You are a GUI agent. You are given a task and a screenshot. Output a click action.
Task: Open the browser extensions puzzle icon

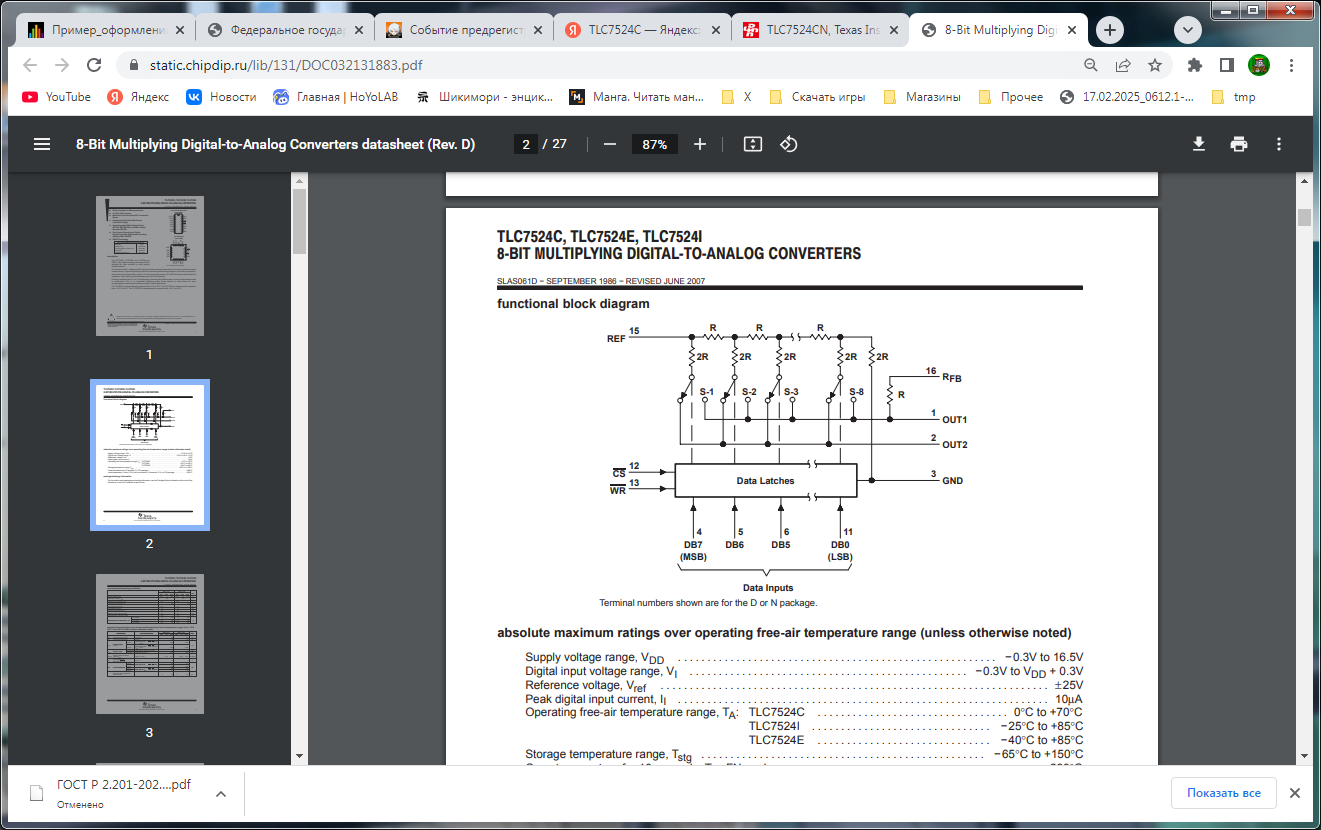1194,65
